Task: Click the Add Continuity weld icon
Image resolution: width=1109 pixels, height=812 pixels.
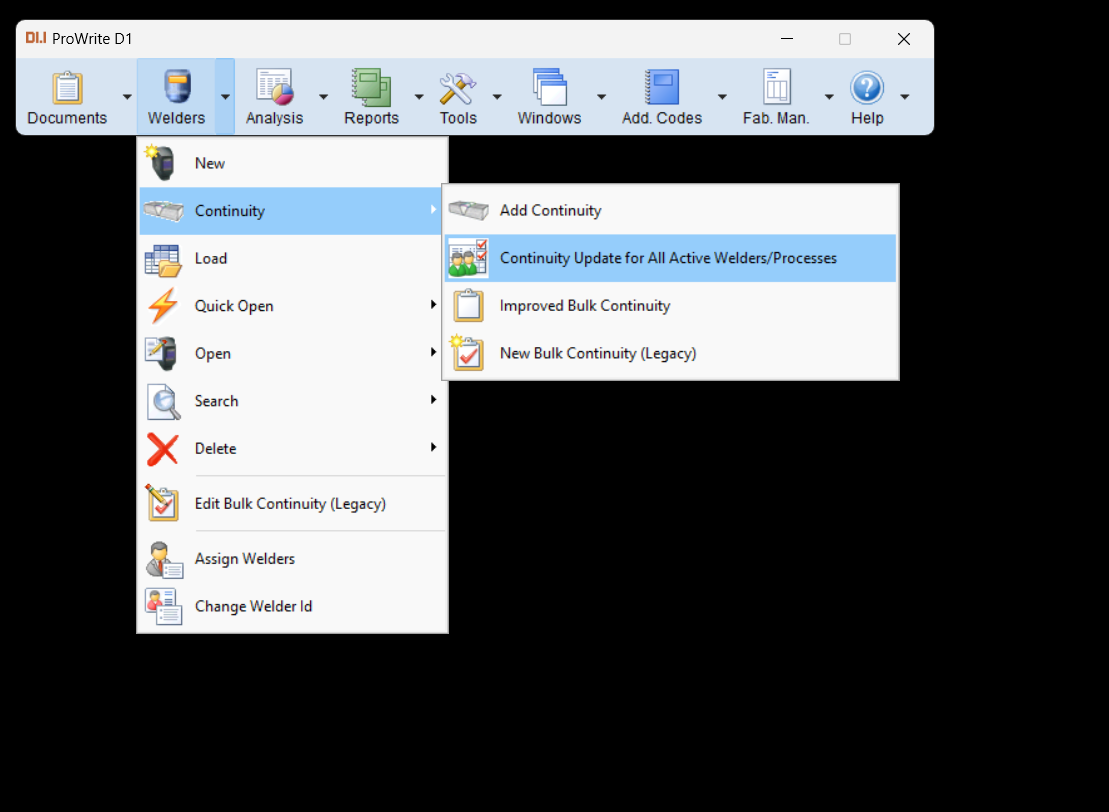Action: click(x=468, y=210)
